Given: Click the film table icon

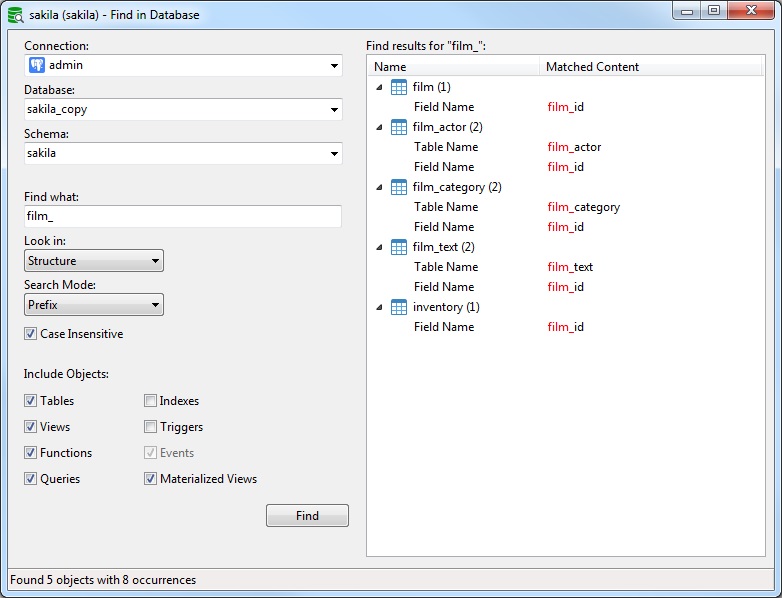Looking at the screenshot, I should pos(398,87).
